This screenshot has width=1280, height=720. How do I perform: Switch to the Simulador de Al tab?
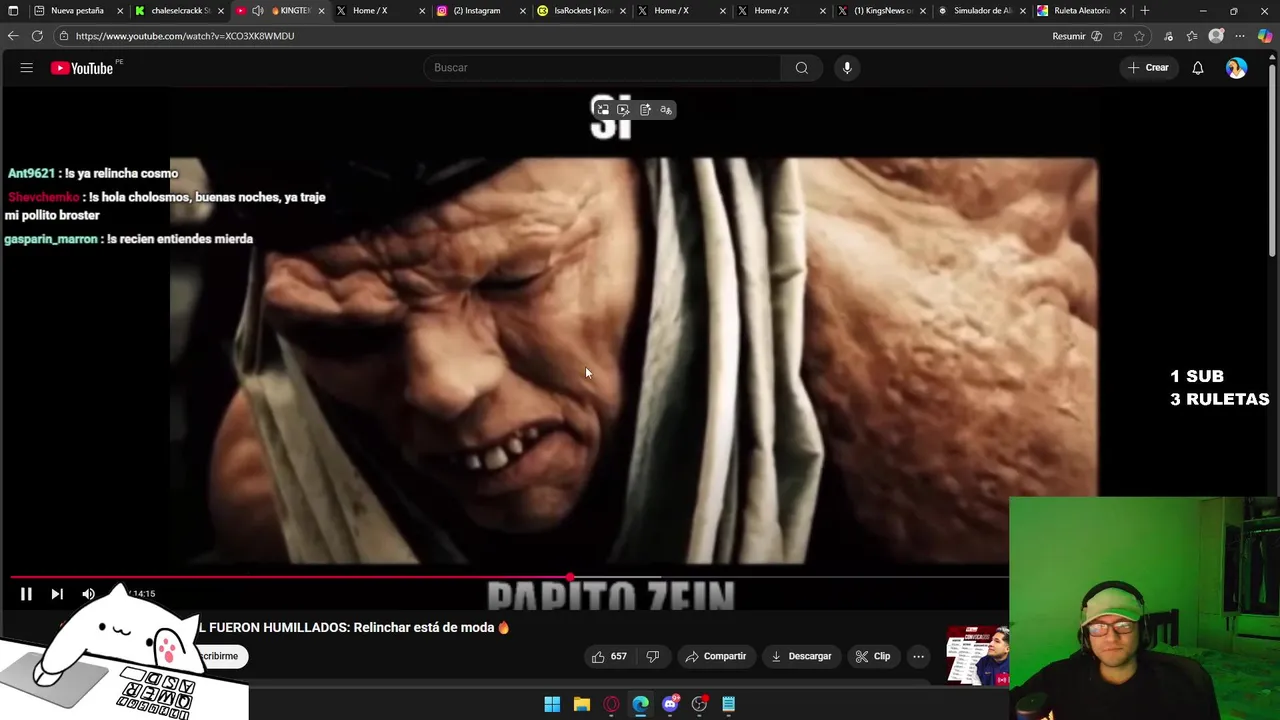[x=982, y=11]
